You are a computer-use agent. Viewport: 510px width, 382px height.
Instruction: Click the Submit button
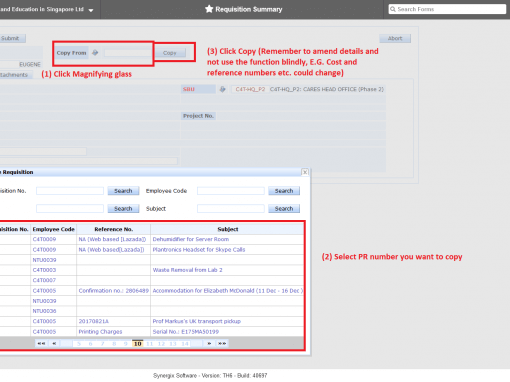click(12, 38)
